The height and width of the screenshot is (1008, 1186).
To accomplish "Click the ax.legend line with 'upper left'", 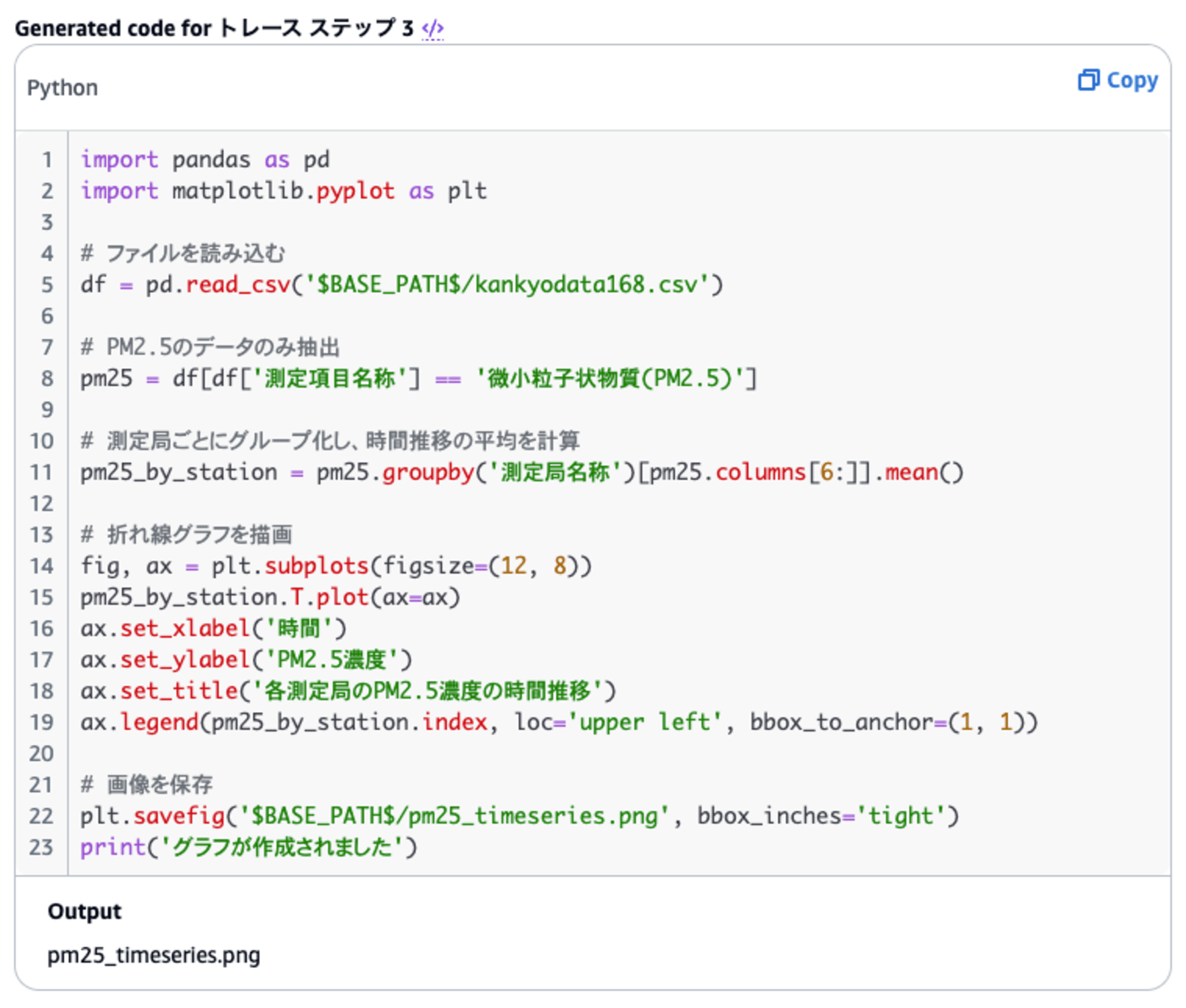I will point(559,722).
